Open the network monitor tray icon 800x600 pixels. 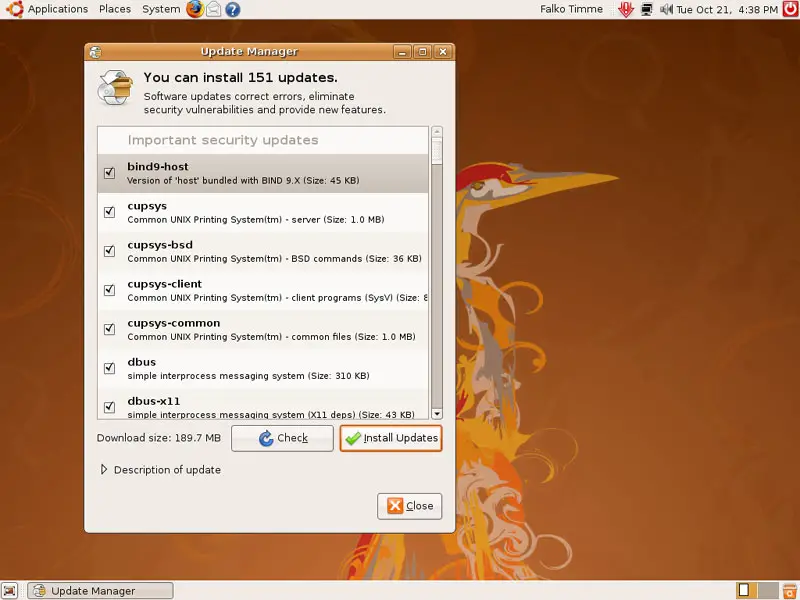[646, 9]
